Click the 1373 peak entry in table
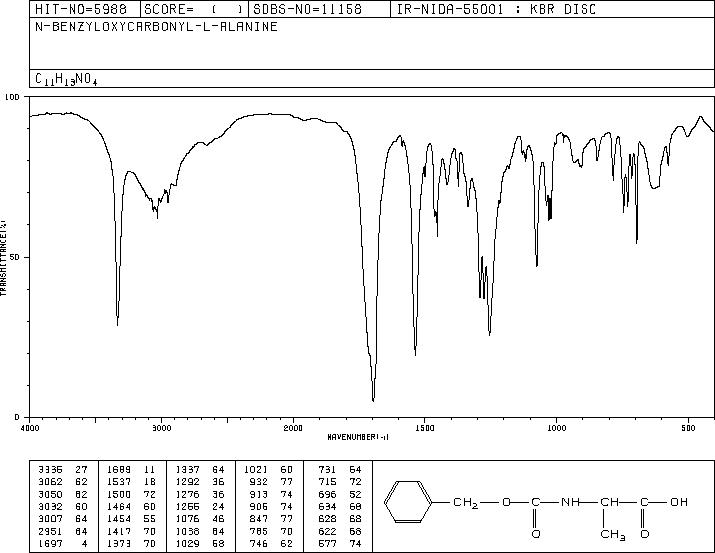Viewport: 715px width, 553px height. (x=131, y=544)
